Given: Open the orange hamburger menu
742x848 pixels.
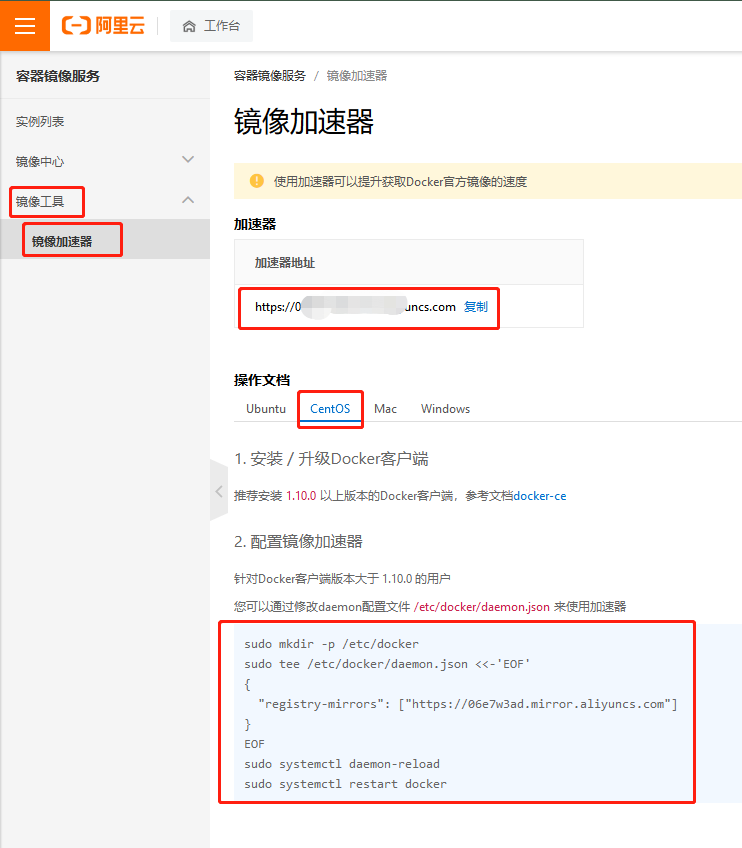Looking at the screenshot, I should pyautogui.click(x=25, y=25).
